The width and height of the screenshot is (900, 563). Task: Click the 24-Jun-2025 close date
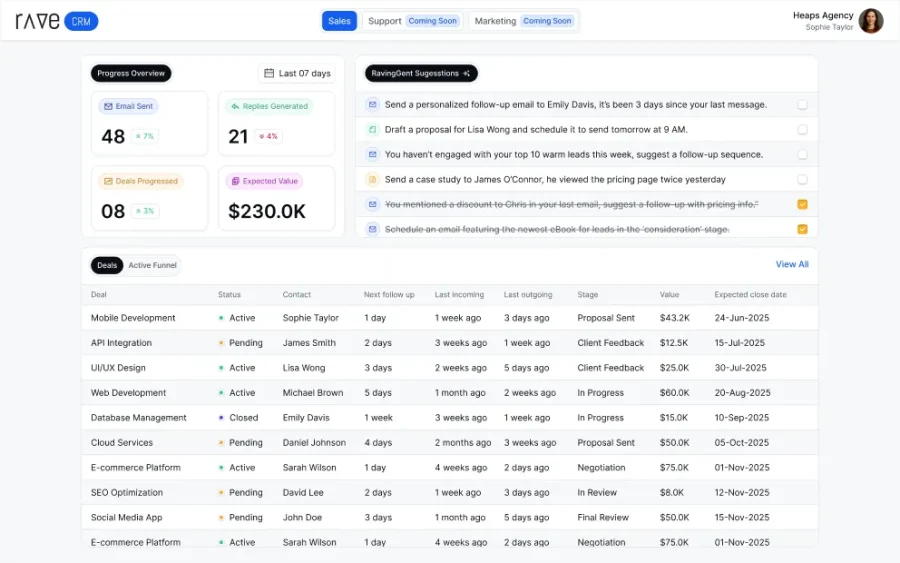[742, 318]
